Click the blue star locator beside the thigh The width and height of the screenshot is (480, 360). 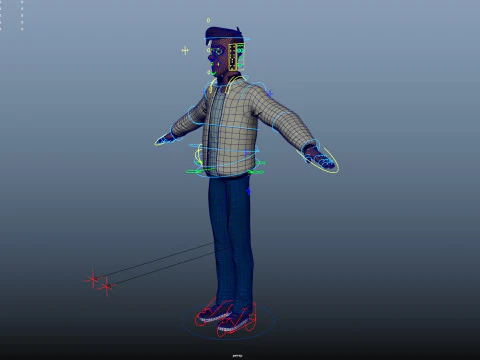coord(248,191)
